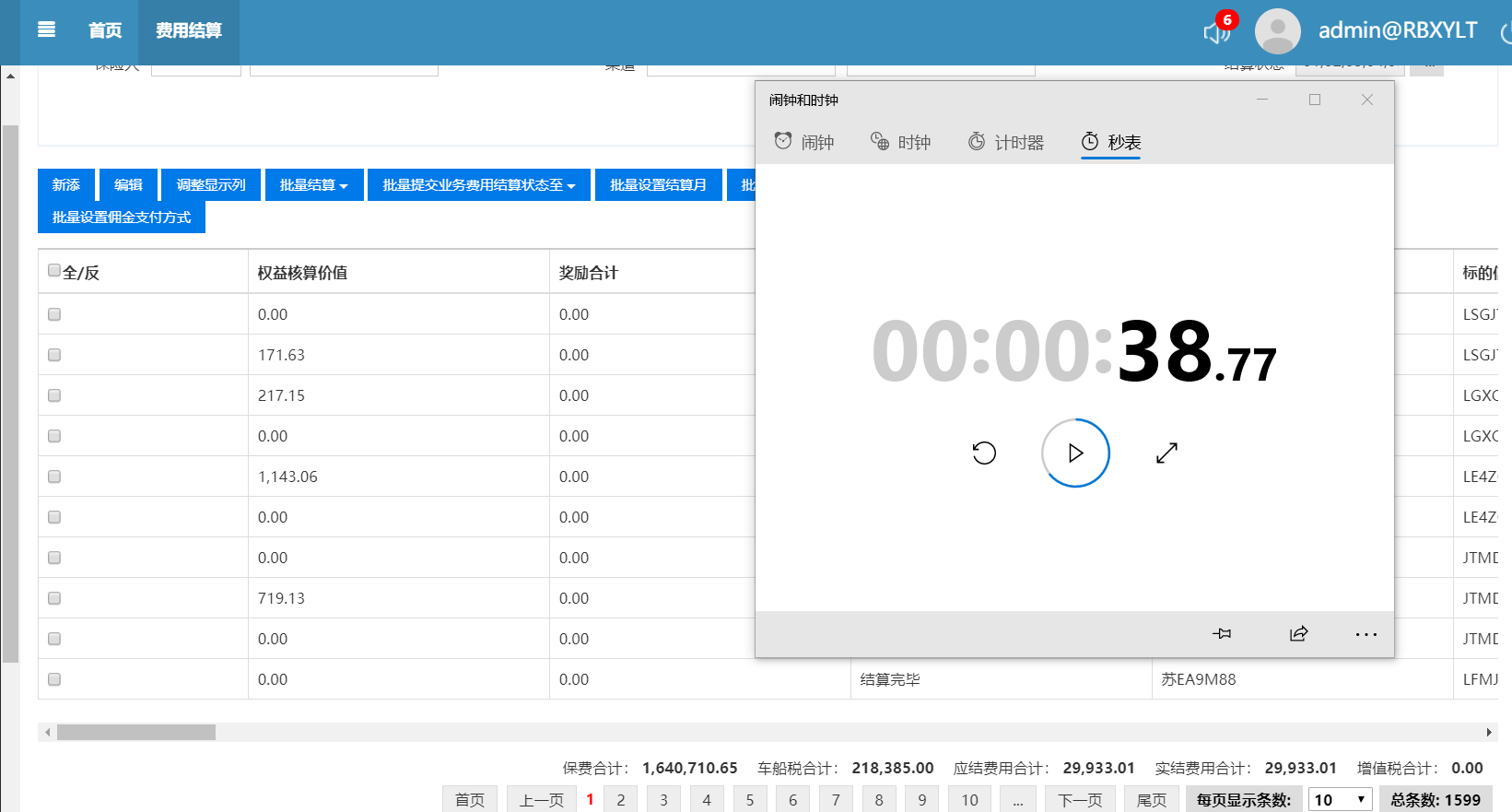This screenshot has width=1512, height=812.
Task: Toggle the 全/反 select-all checkbox
Action: click(x=54, y=271)
